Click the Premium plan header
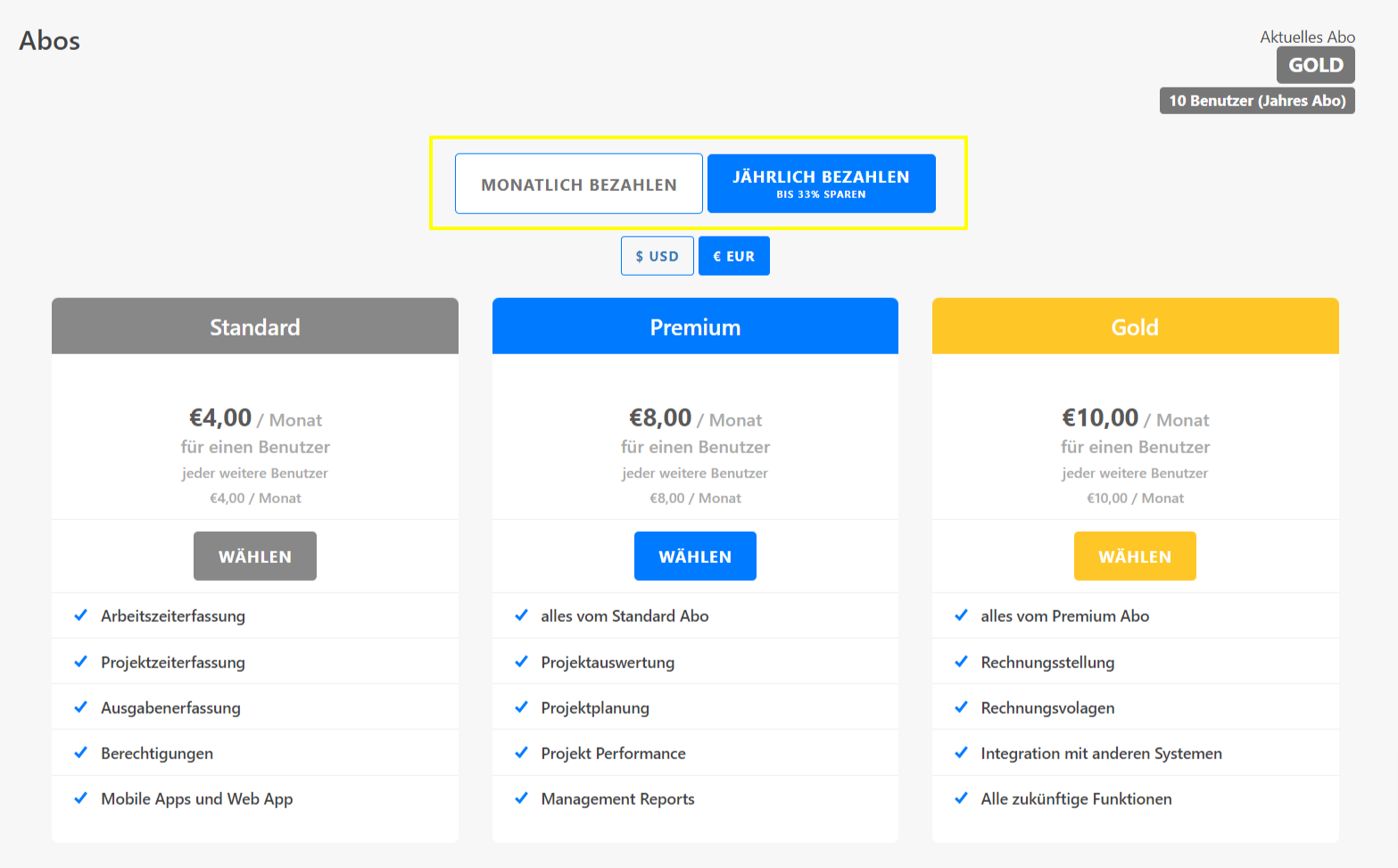Viewport: 1398px width, 868px height. pyautogui.click(x=695, y=327)
